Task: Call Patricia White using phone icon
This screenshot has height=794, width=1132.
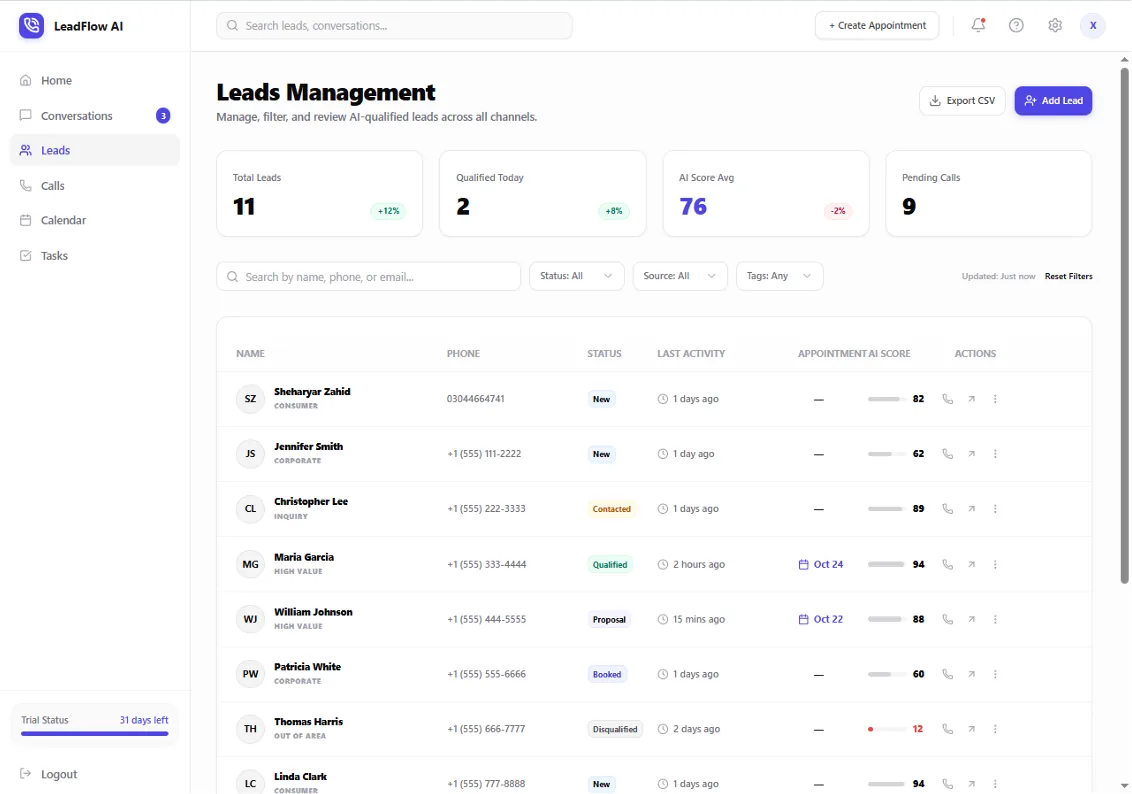Action: (x=948, y=674)
